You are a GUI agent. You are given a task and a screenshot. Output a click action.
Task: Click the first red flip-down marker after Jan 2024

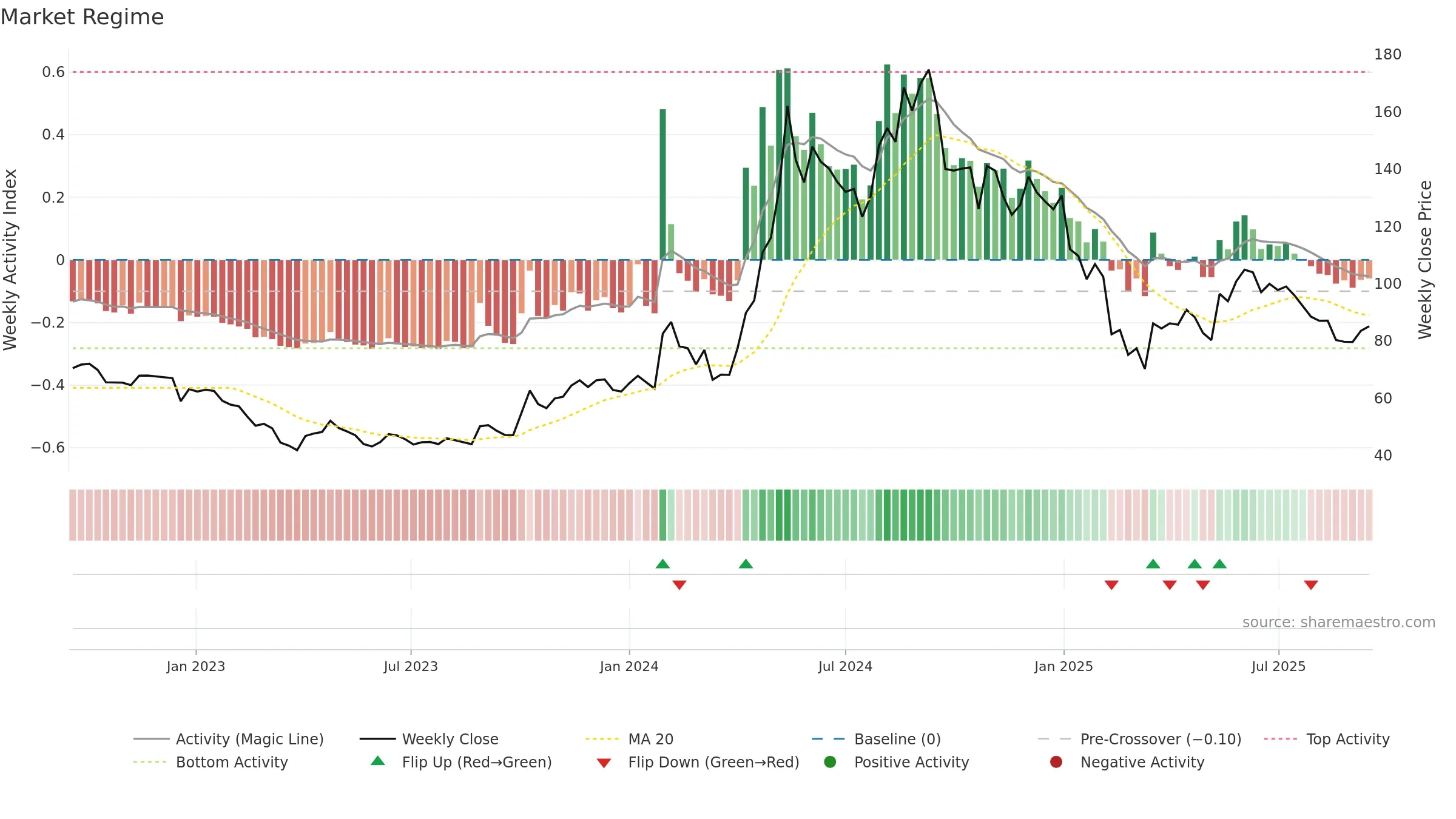coord(679,585)
